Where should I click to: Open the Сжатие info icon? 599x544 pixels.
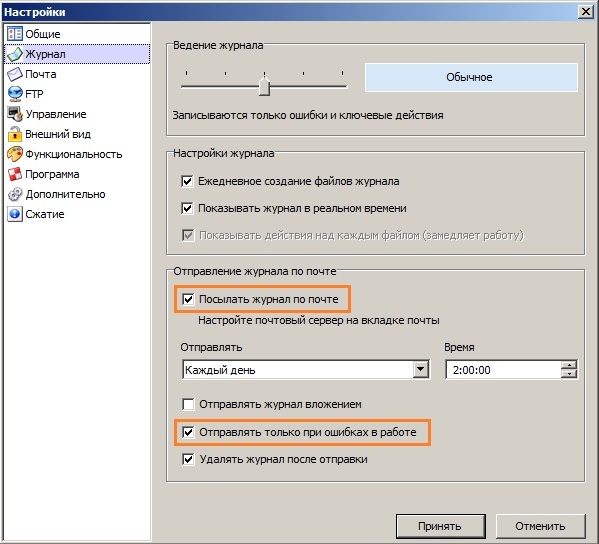[15, 214]
